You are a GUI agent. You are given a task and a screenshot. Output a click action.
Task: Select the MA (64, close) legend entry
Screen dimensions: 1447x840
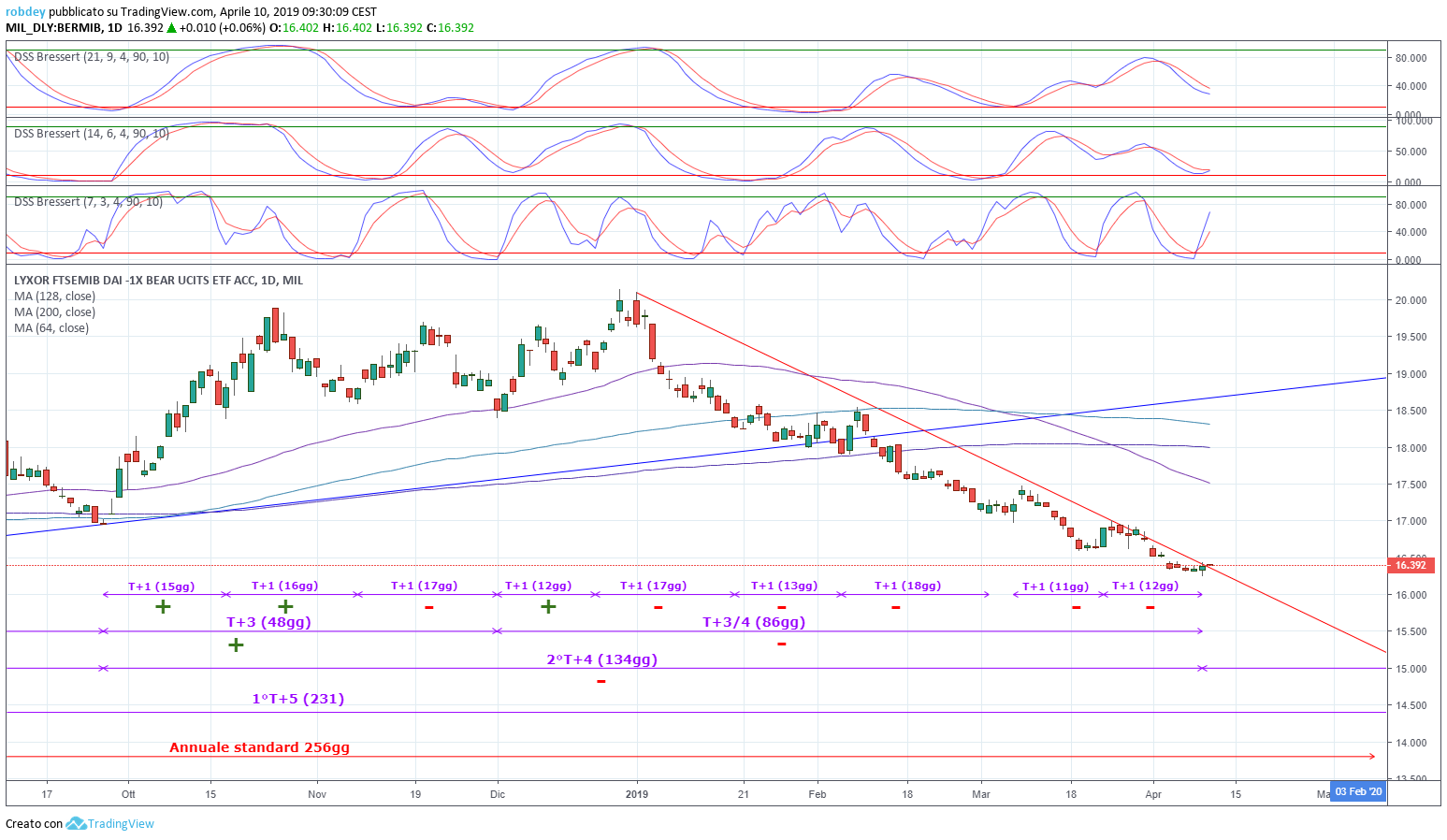(x=51, y=328)
